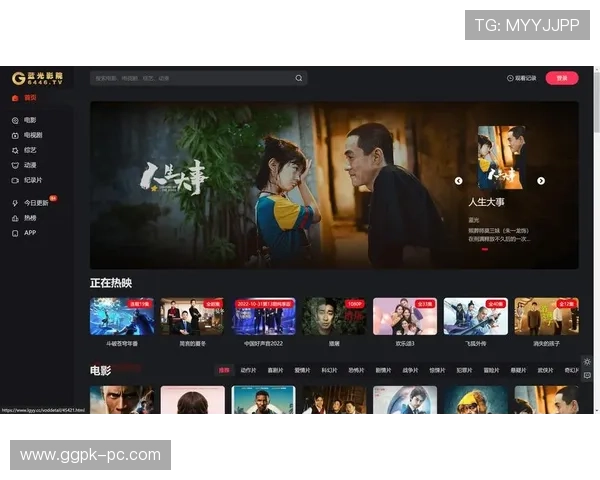Open the 今日更新 lightbulb icon
Screen dimensions: 600x480
(15, 203)
